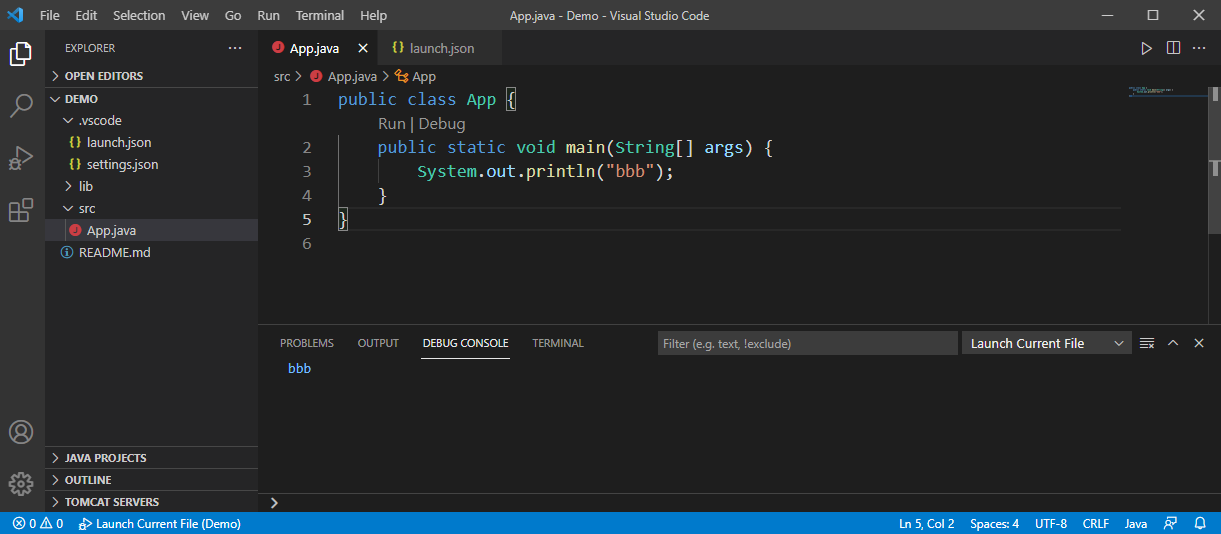The image size is (1221, 534).
Task: Open the Explorer view in activity bar
Action: [21, 54]
